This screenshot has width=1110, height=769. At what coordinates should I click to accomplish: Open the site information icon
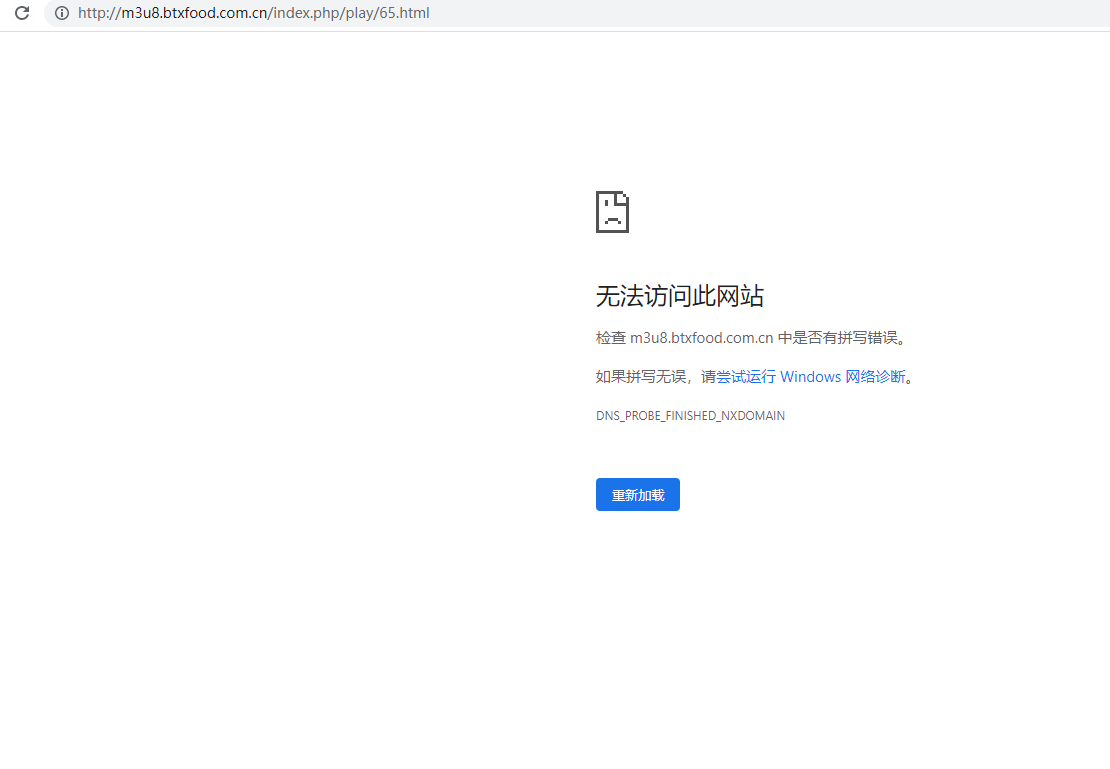tap(62, 13)
